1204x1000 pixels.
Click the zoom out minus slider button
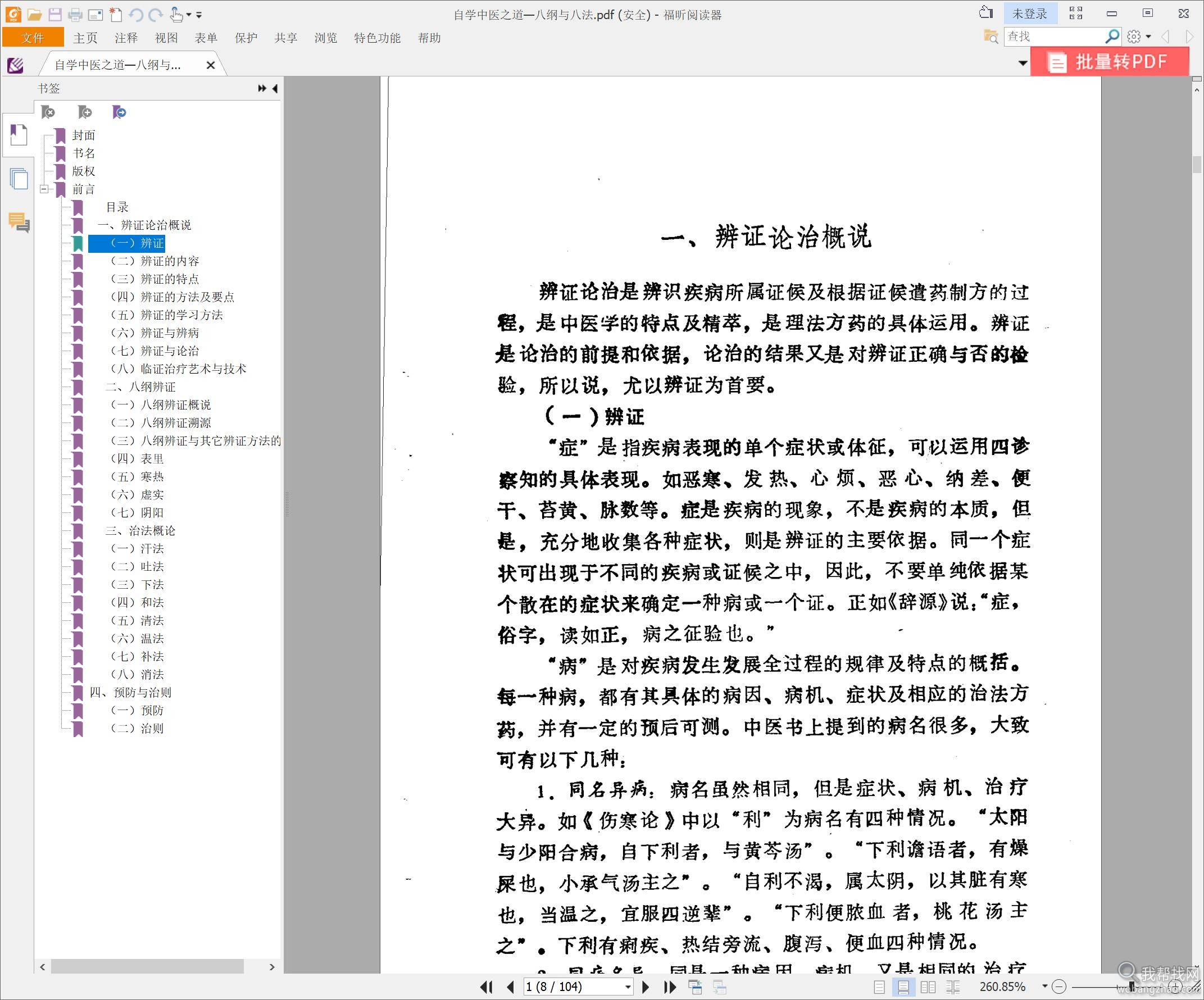pos(1060,987)
